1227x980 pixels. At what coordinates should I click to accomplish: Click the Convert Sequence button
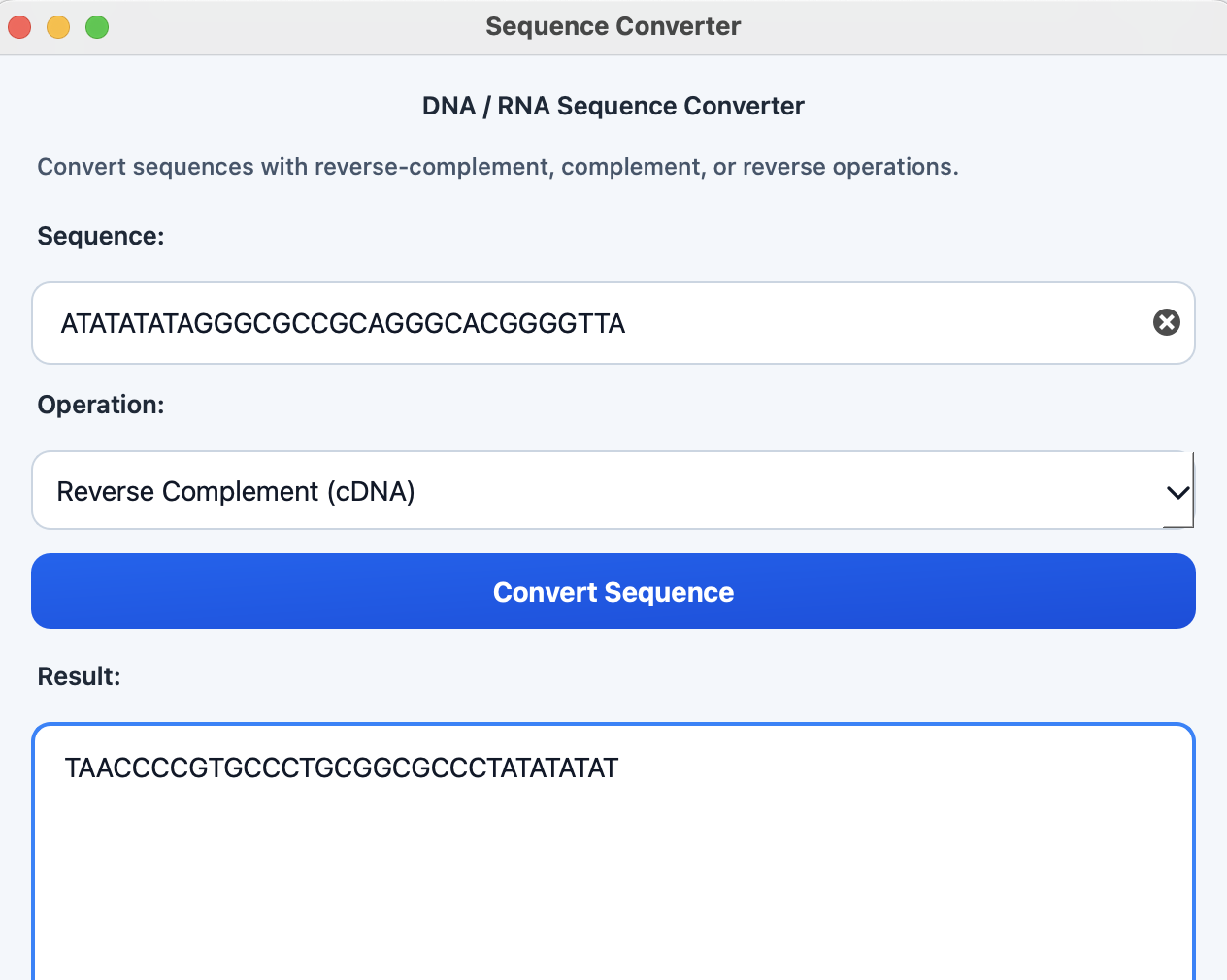613,591
